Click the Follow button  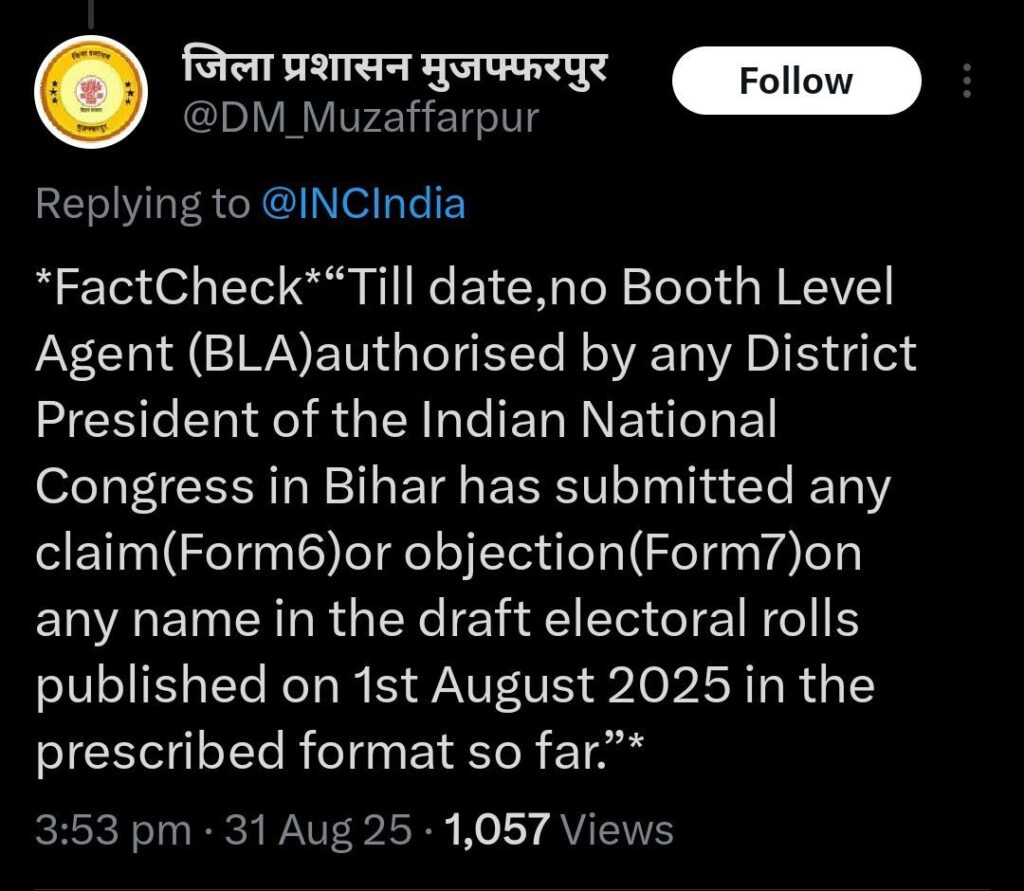tap(796, 81)
